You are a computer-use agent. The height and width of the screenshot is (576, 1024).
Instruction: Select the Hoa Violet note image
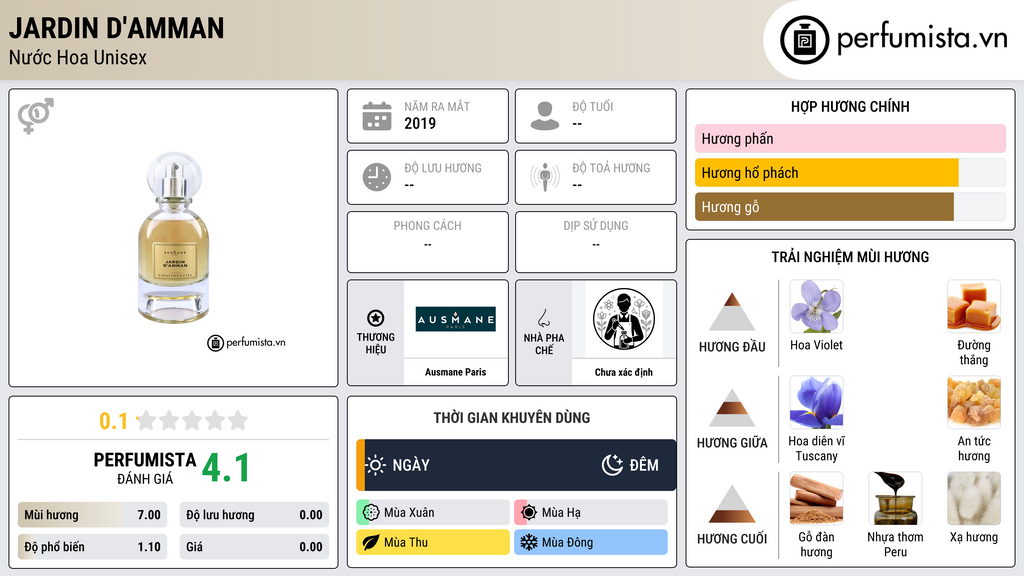coord(816,306)
